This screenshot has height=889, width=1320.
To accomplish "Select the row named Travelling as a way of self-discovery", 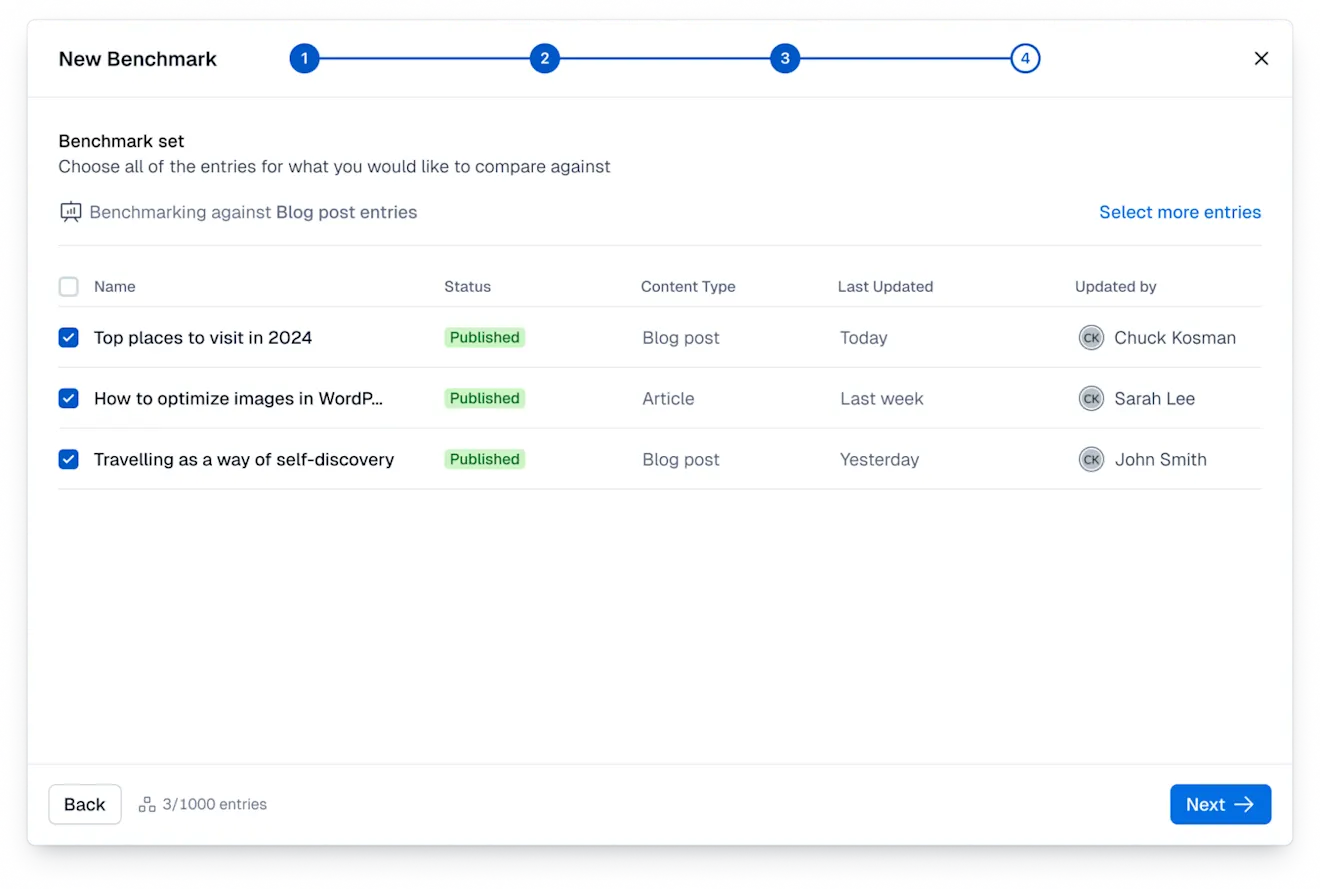I will click(243, 459).
